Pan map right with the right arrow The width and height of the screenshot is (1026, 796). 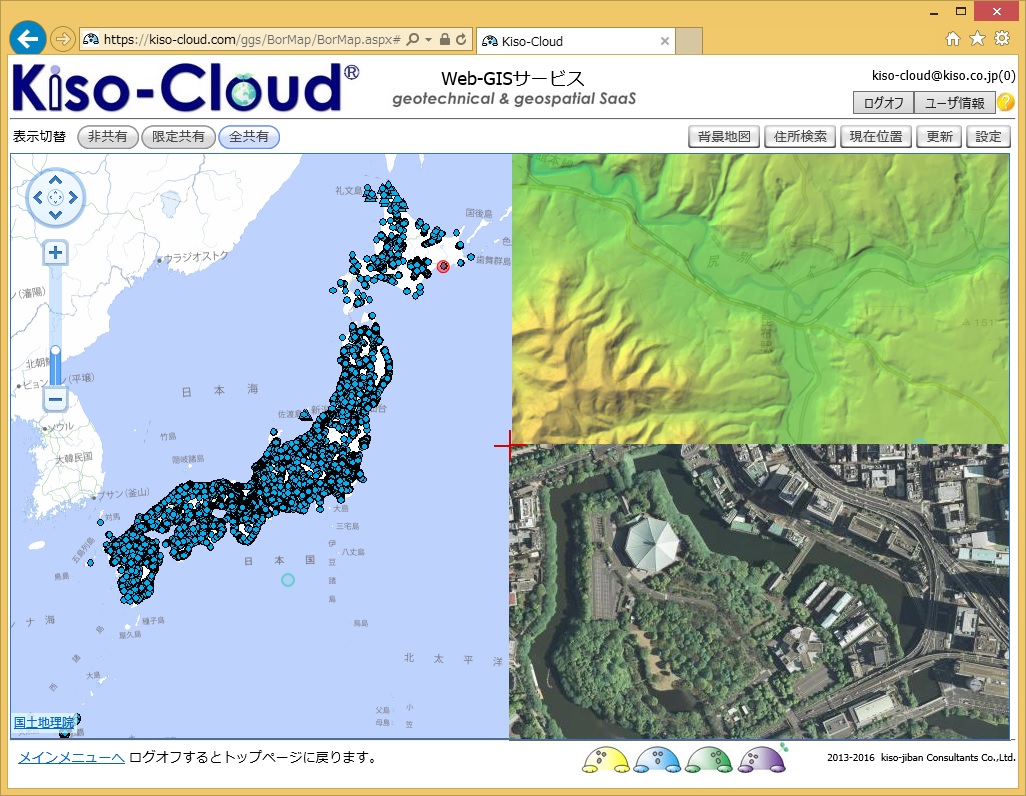pos(73,197)
